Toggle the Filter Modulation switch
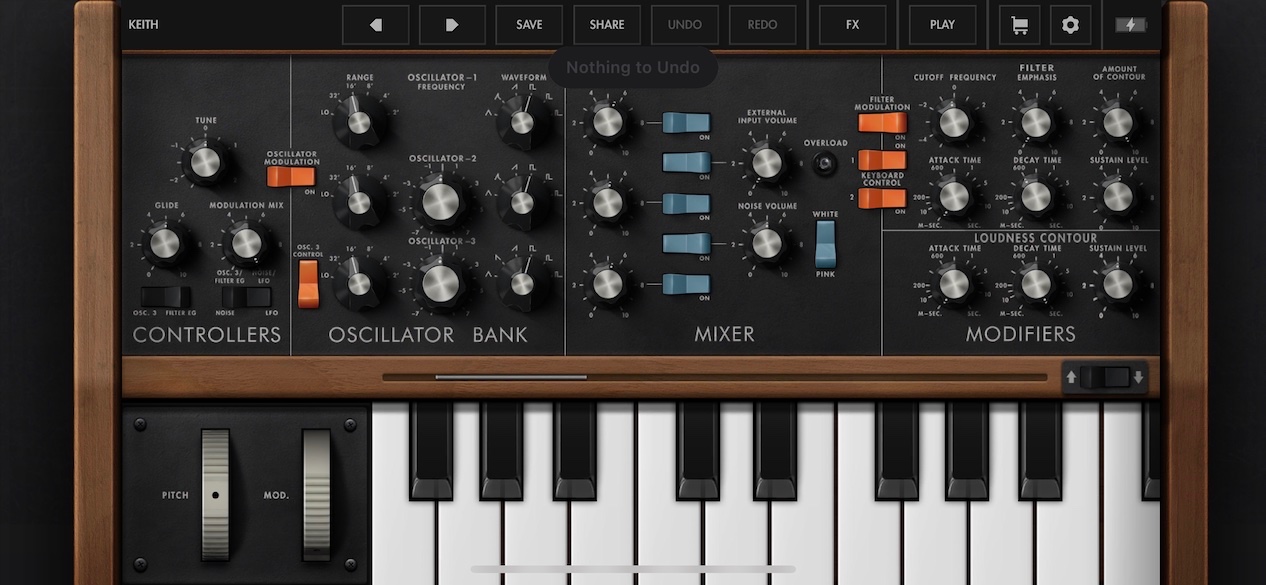The image size is (1266, 585). coord(881,122)
